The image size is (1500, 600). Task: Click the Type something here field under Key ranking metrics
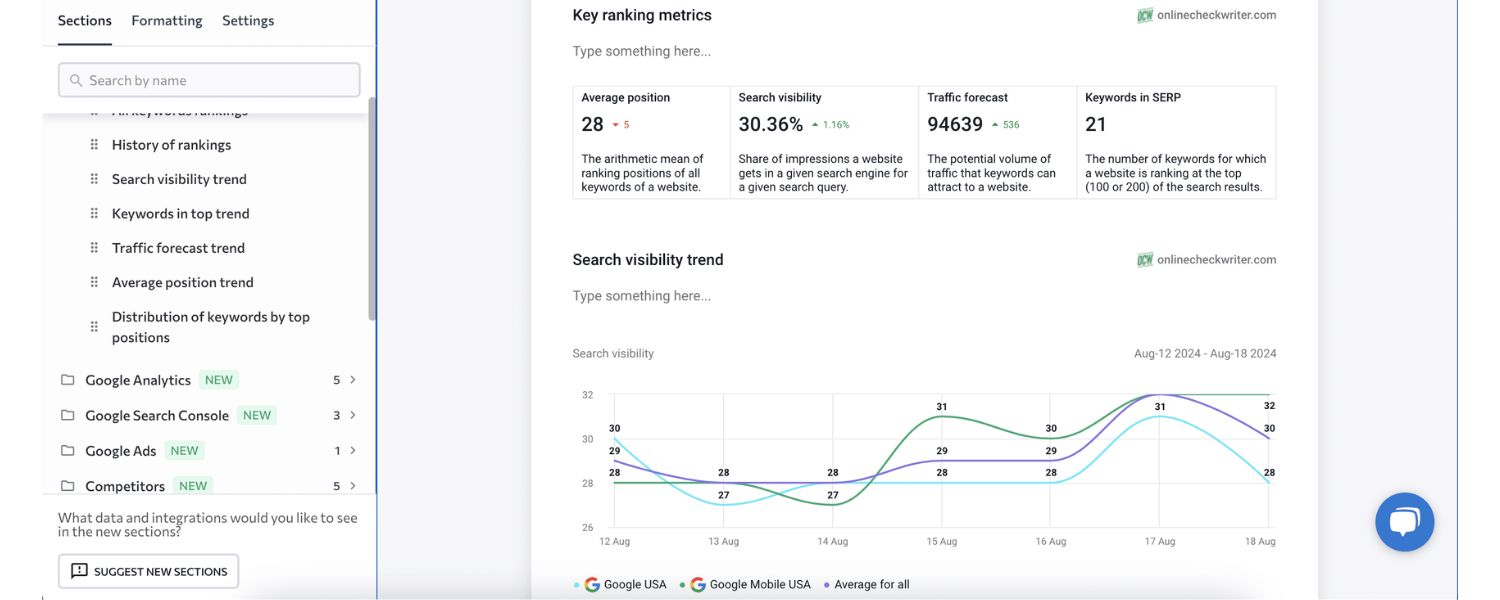coord(641,50)
